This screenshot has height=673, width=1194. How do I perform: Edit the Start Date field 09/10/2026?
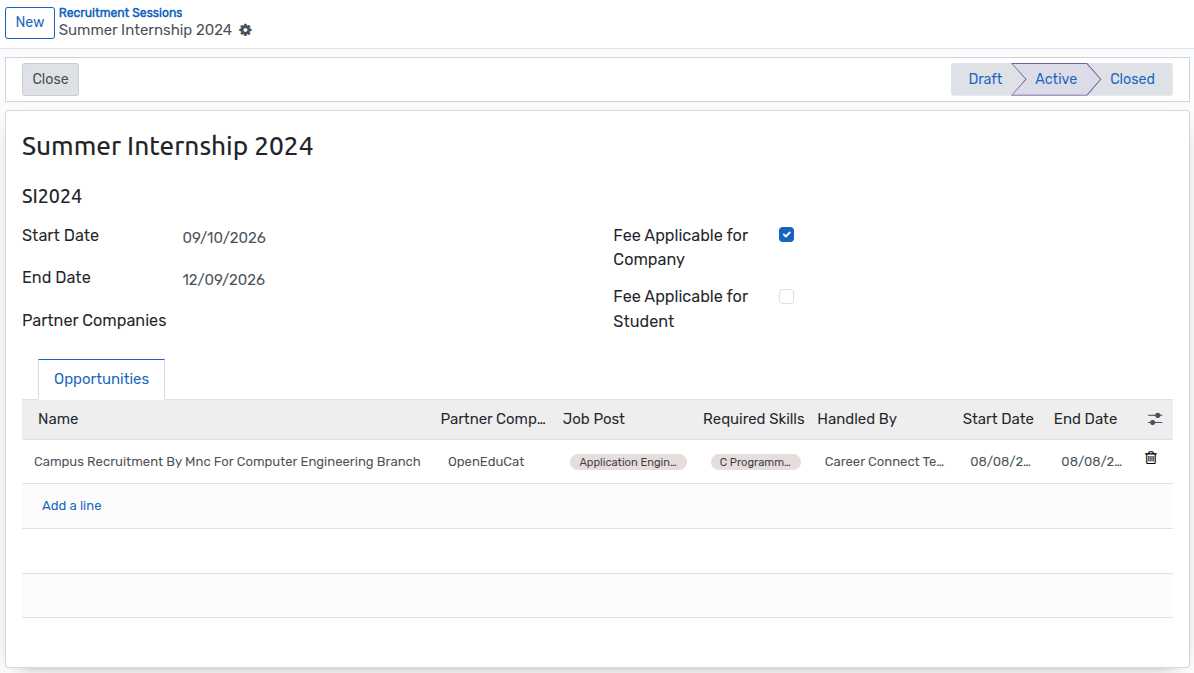(224, 238)
